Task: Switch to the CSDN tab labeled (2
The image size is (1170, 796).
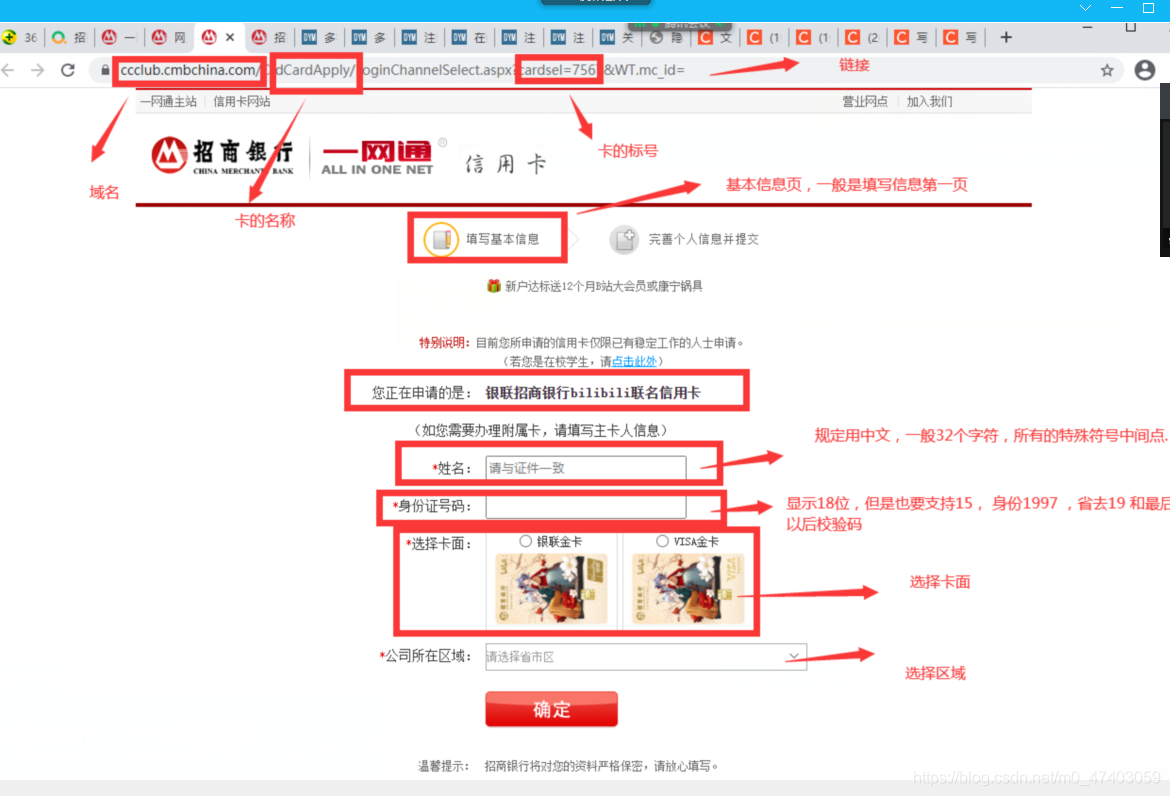Action: click(x=863, y=37)
